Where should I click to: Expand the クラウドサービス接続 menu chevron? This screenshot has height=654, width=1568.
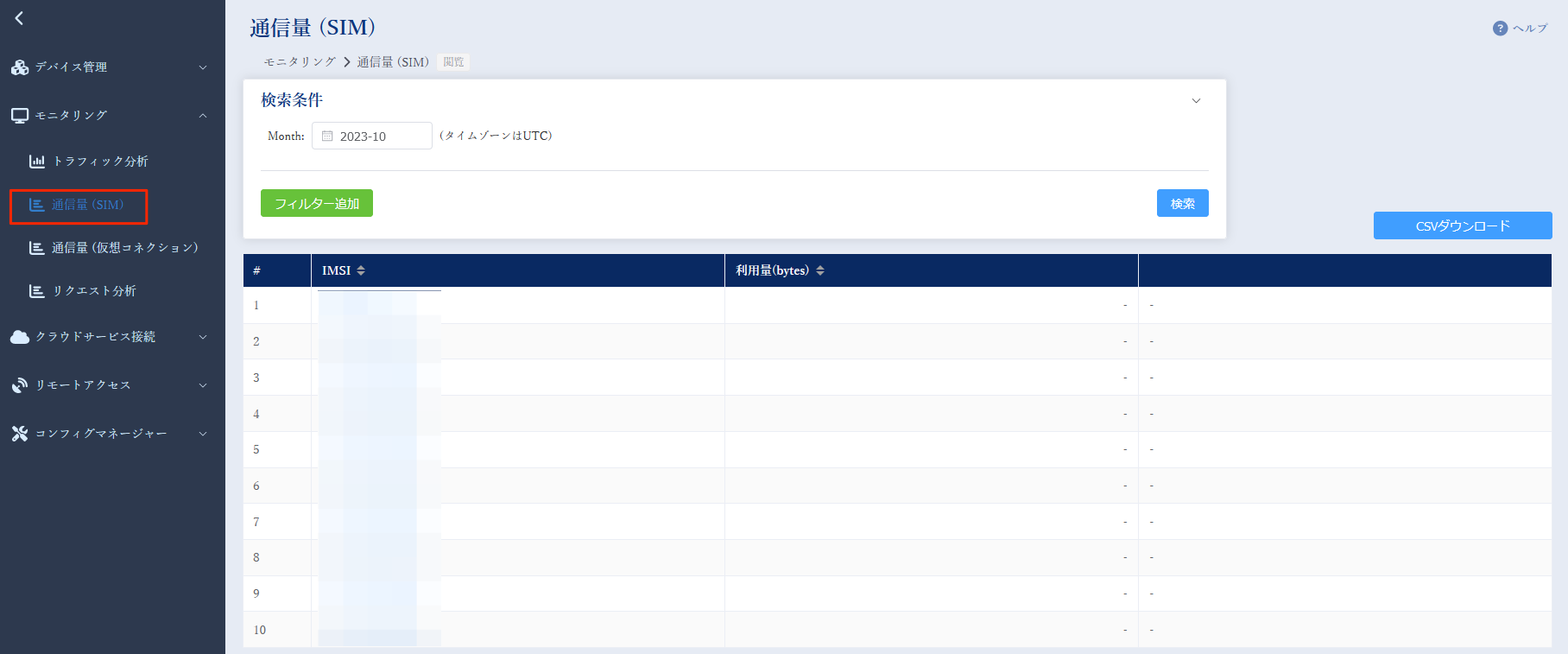[x=203, y=337]
